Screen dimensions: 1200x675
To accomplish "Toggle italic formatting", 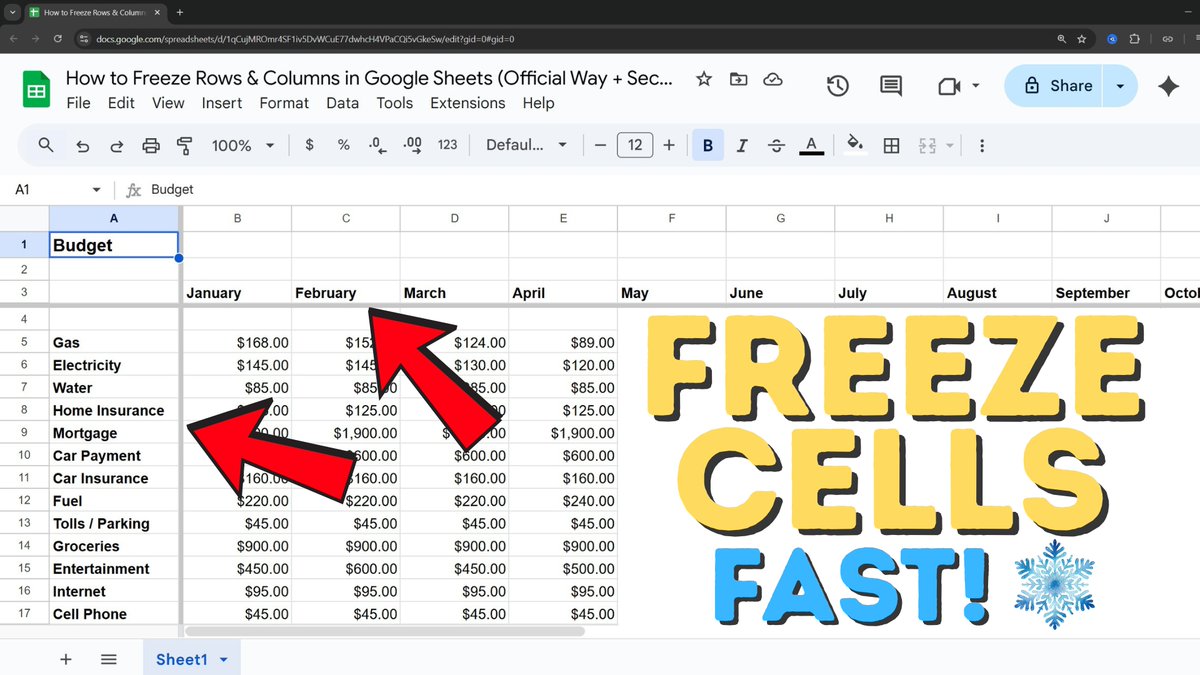I will click(x=742, y=145).
